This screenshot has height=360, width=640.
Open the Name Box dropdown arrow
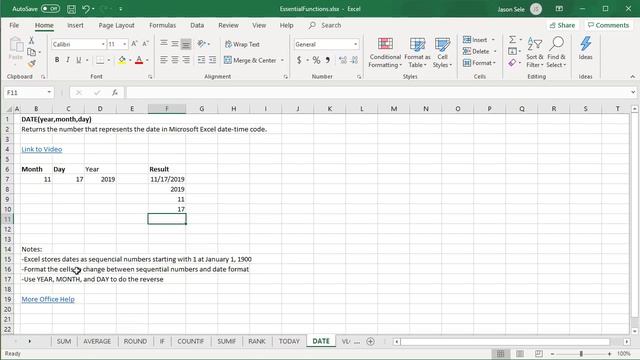pos(49,93)
